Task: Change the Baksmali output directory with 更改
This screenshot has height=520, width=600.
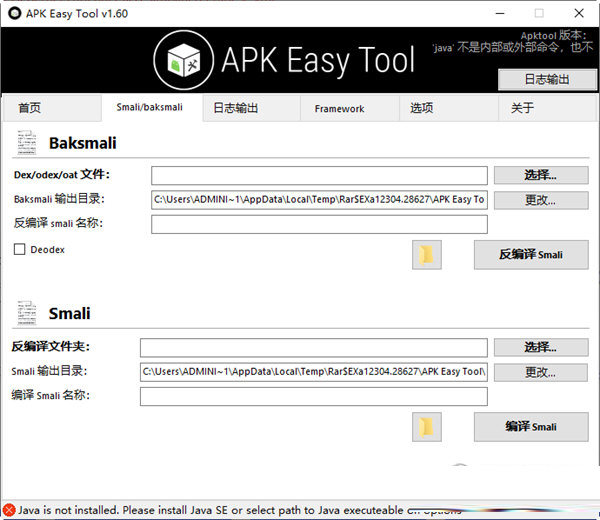Action: click(x=541, y=200)
